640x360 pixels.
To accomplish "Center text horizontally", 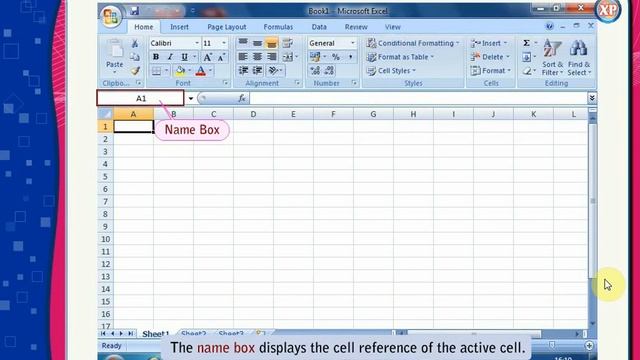I will [x=257, y=57].
